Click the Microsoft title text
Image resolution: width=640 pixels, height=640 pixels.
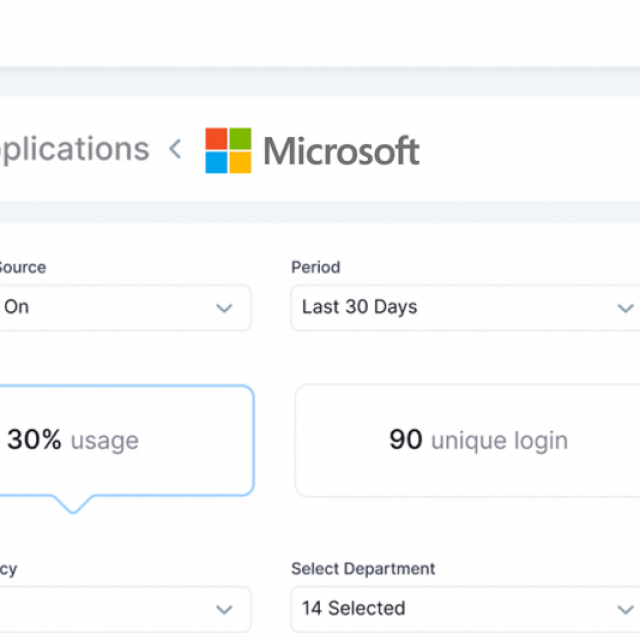[341, 151]
